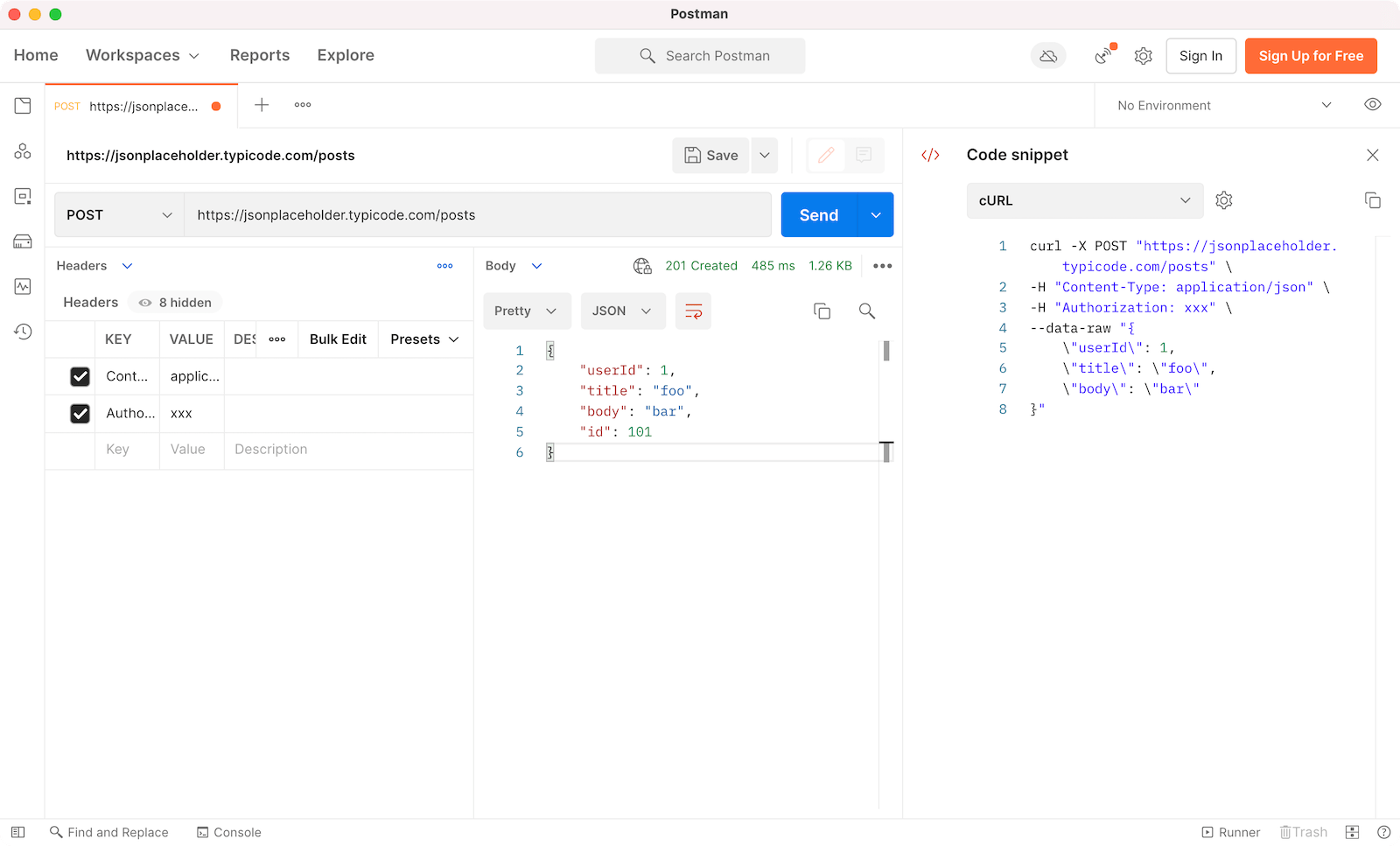Click the edit pencil icon
1400x846 pixels.
[826, 155]
